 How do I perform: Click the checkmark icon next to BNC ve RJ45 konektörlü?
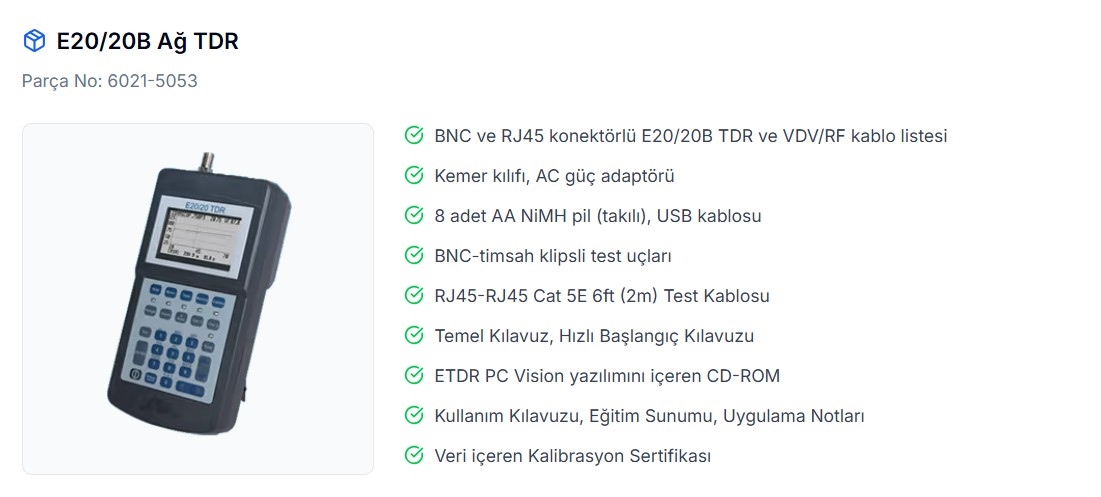[413, 136]
